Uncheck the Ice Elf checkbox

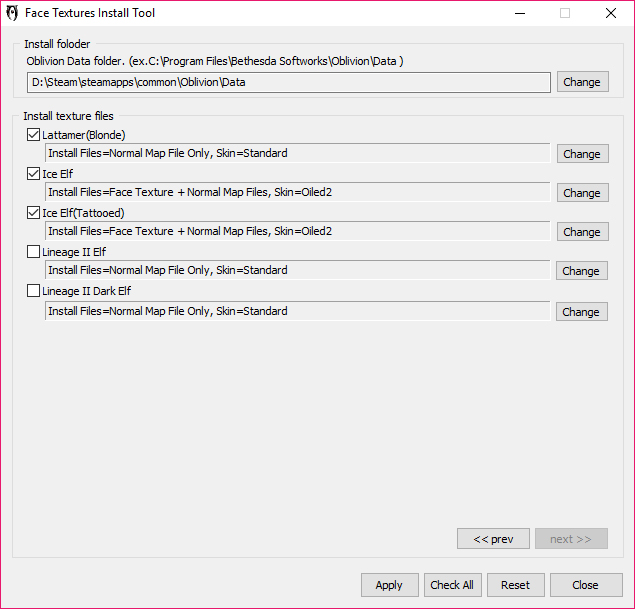point(34,173)
